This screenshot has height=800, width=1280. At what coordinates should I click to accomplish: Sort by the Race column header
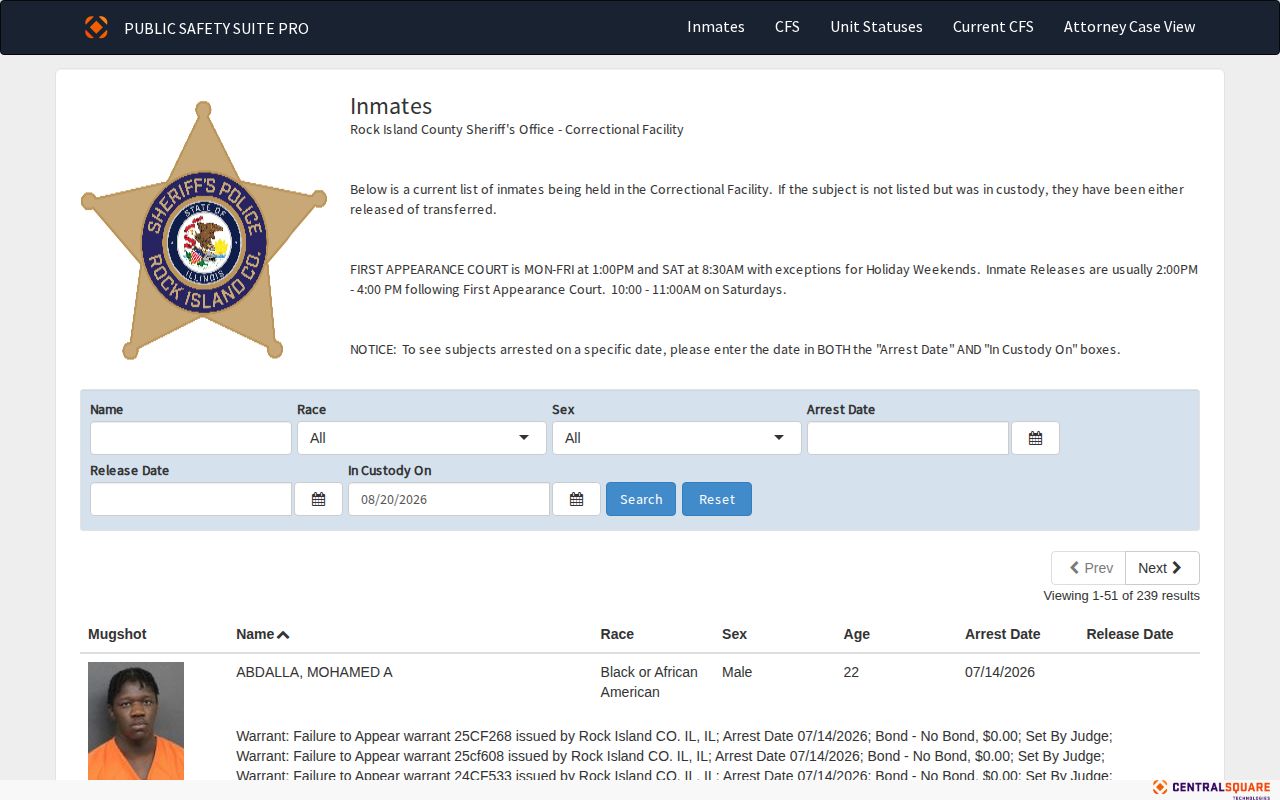[617, 634]
